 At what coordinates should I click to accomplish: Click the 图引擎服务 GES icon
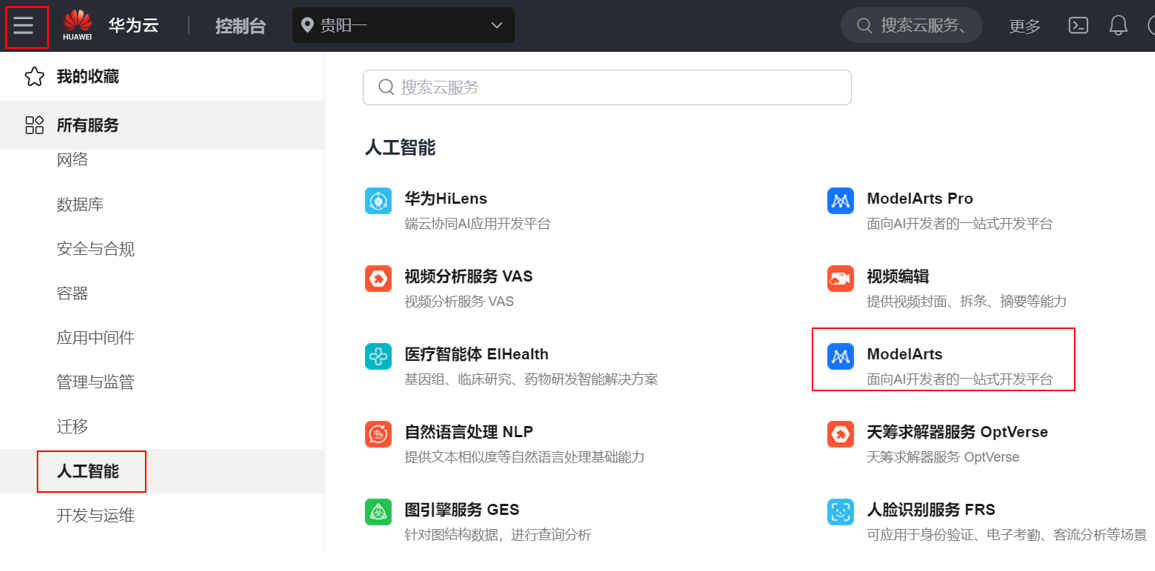[378, 512]
